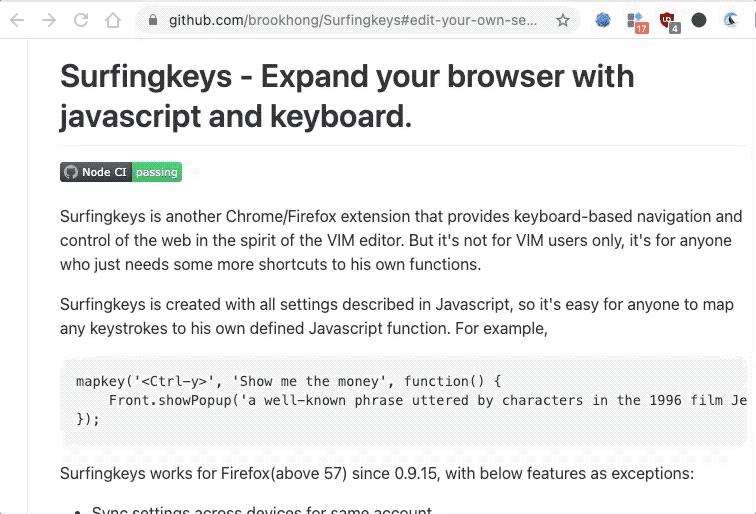Screen dimensions: 756x514
Task: Click the Surfingkeys main heading
Action: (x=347, y=96)
